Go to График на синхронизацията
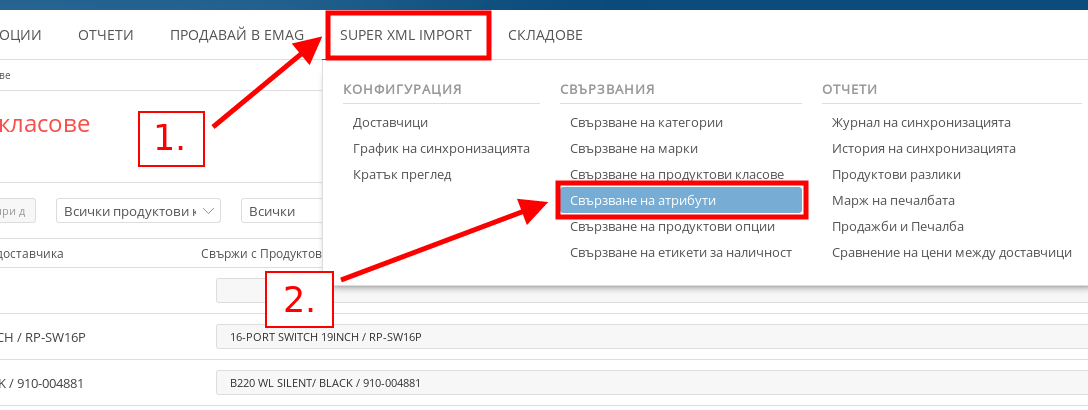The image size is (1088, 410). (x=440, y=149)
